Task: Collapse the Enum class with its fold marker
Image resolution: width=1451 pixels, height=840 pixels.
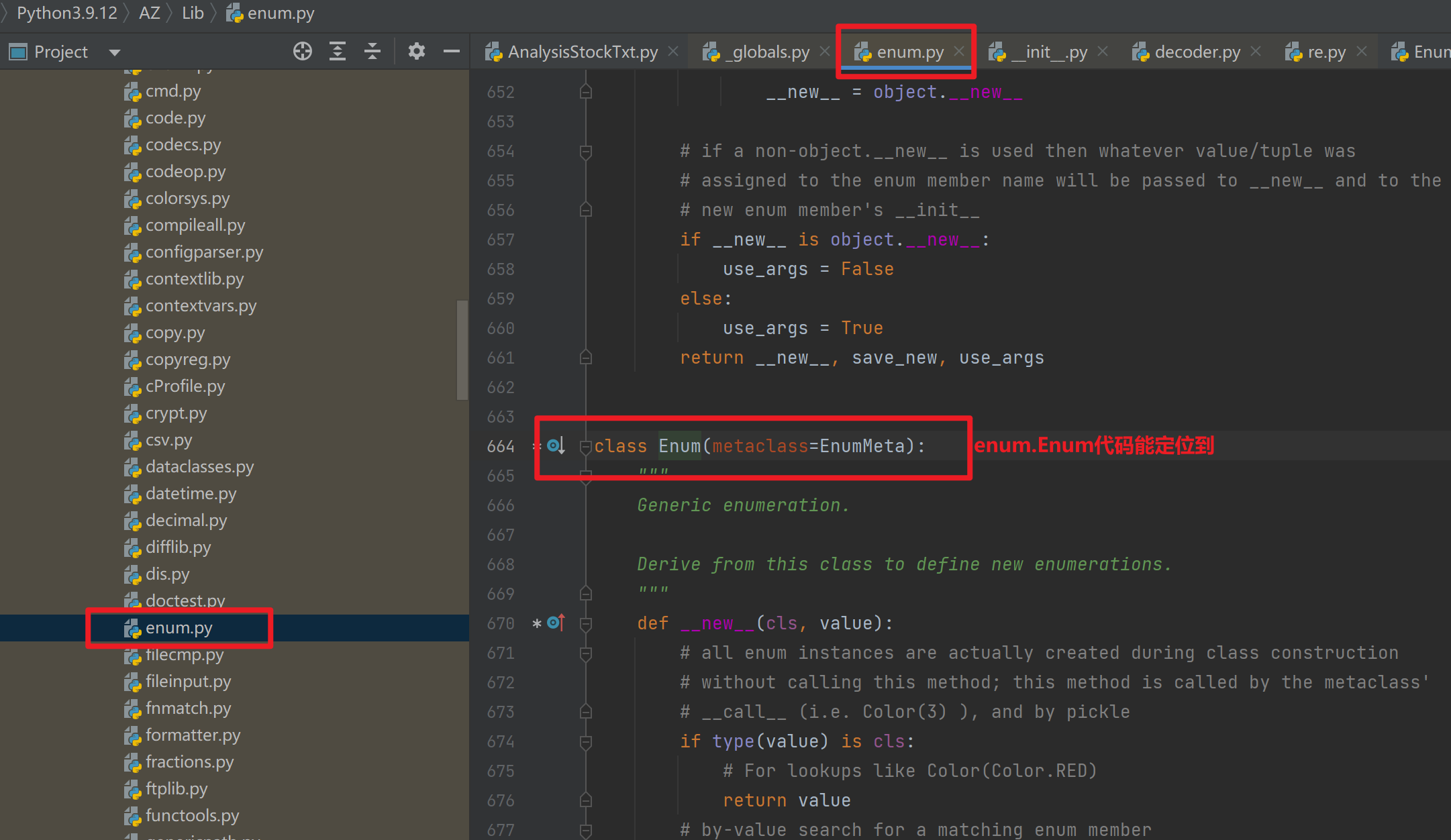Action: [x=586, y=445]
